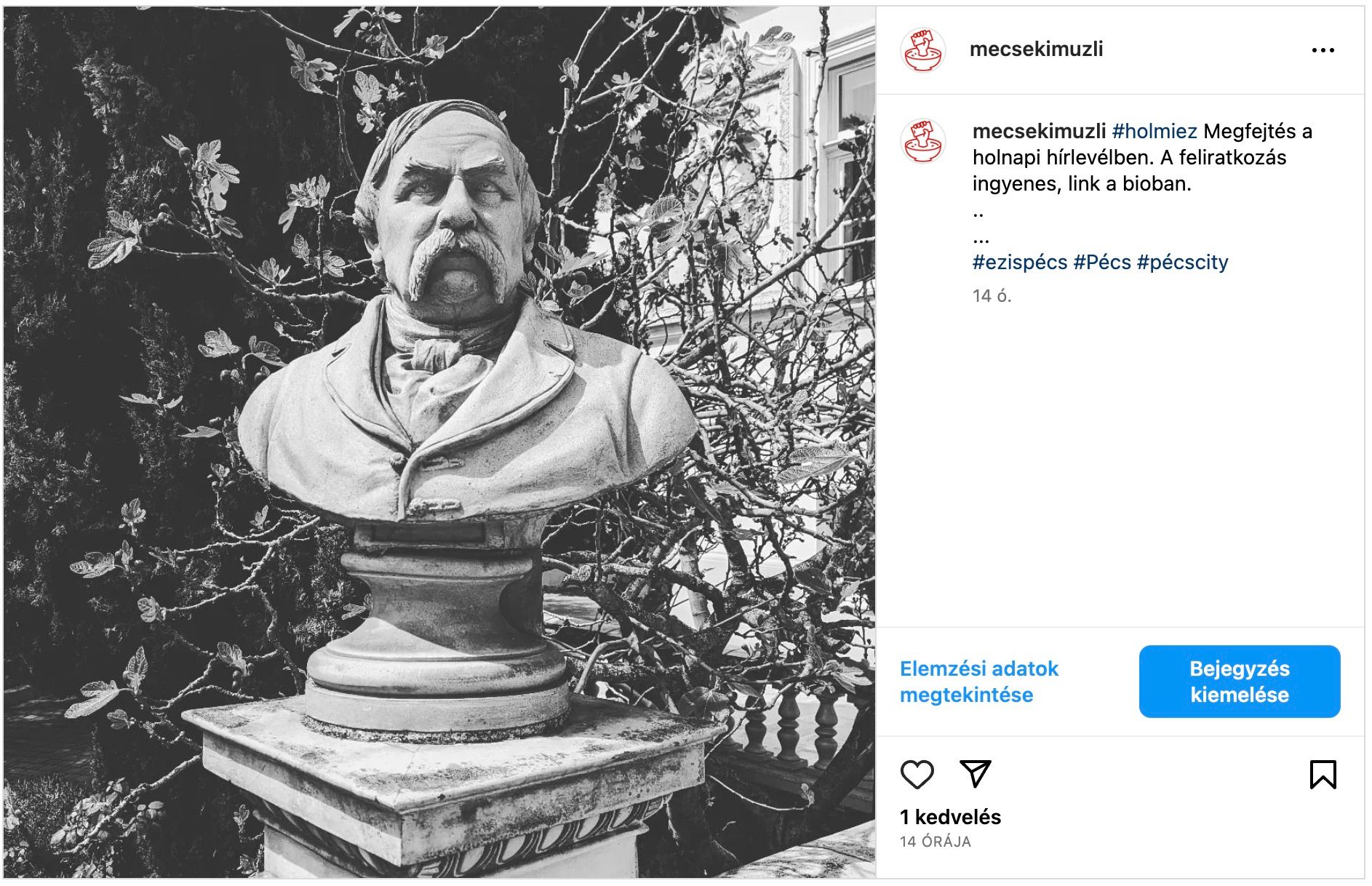The height and width of the screenshot is (886, 1372).
Task: Open mecsekimuzli username in the caption
Action: pos(1039,131)
